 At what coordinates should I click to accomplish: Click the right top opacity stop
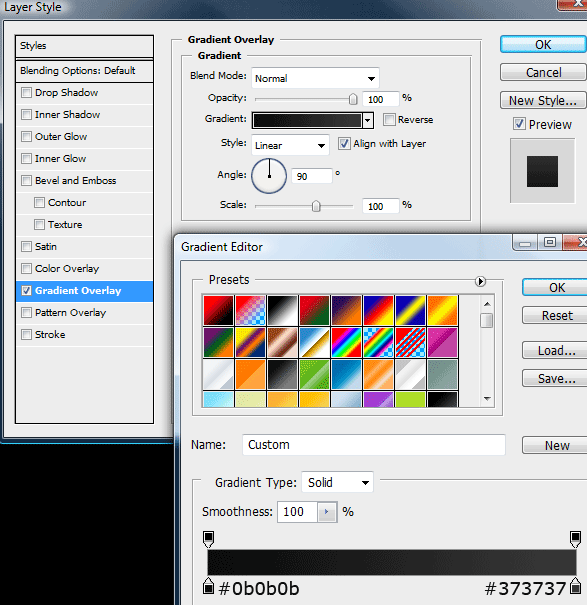point(575,539)
